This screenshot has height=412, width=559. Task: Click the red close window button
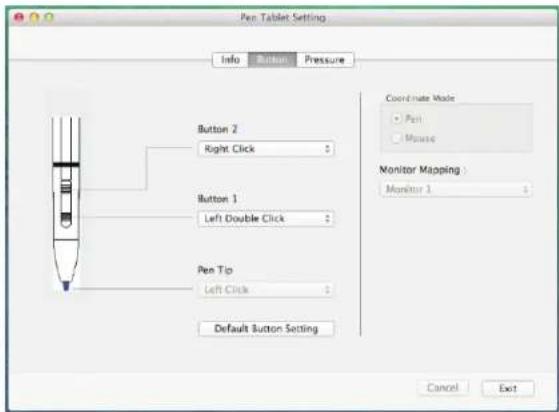[19, 17]
